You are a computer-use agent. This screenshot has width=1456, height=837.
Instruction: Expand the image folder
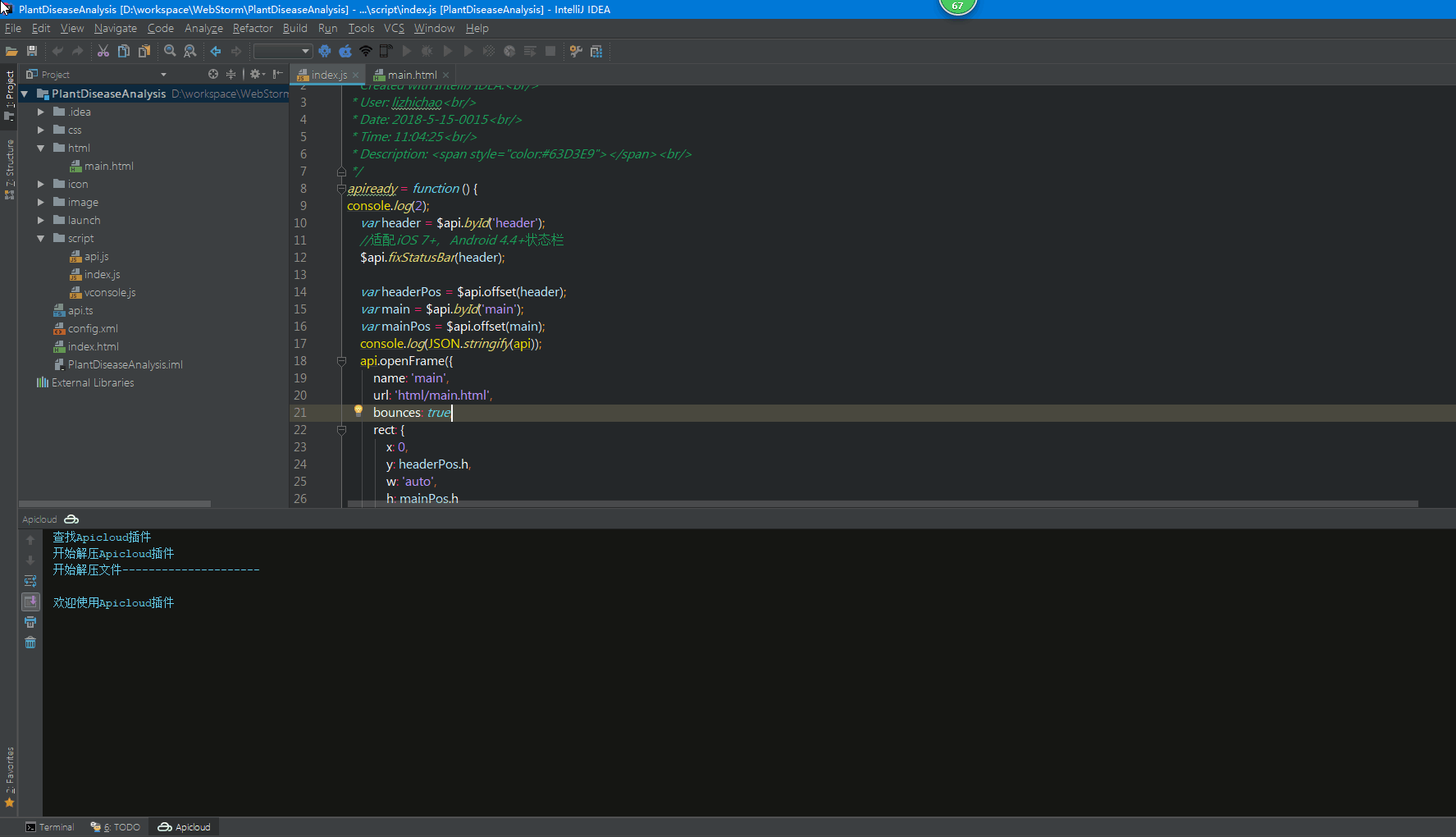(x=41, y=203)
